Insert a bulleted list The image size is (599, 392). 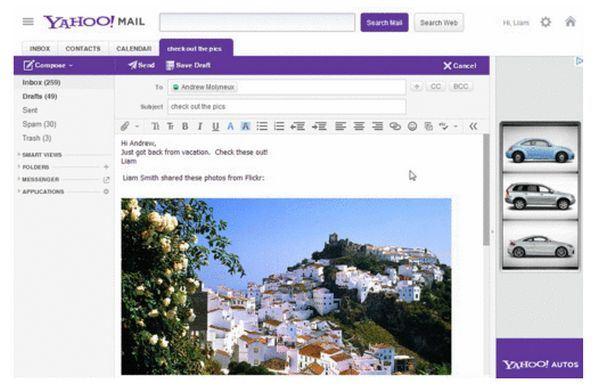click(x=262, y=126)
